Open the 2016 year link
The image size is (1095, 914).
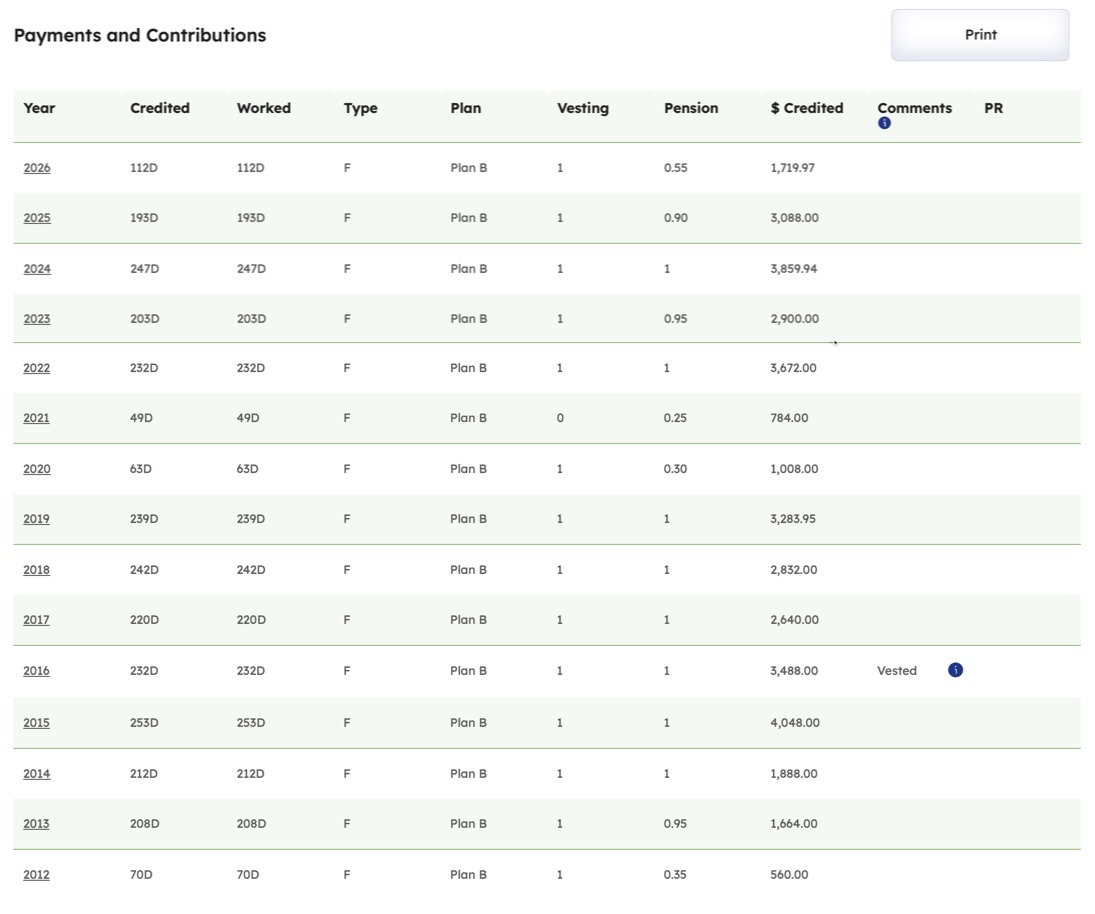point(36,670)
